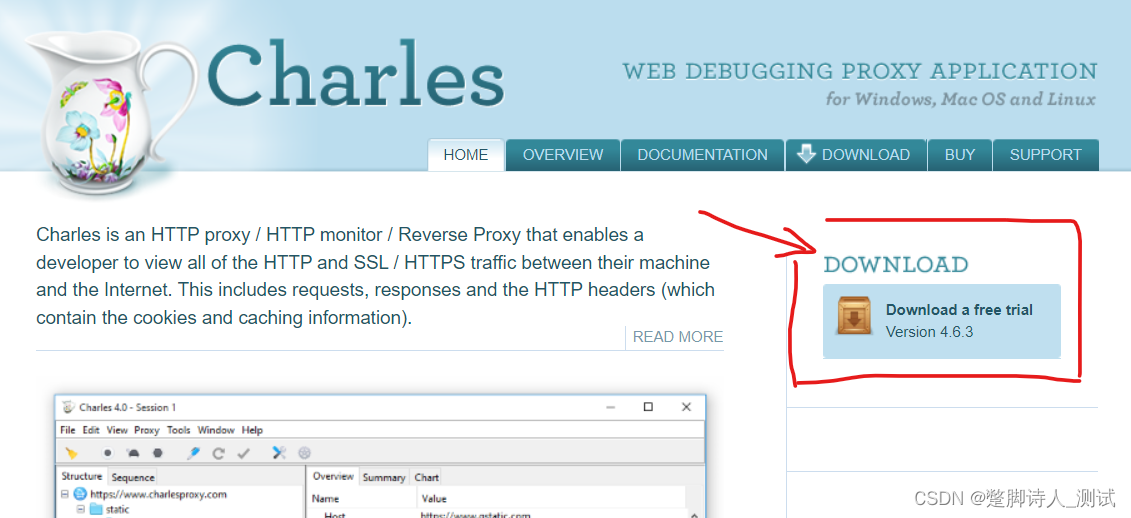Collapse the static folder node
The height and width of the screenshot is (518, 1131).
[81, 509]
